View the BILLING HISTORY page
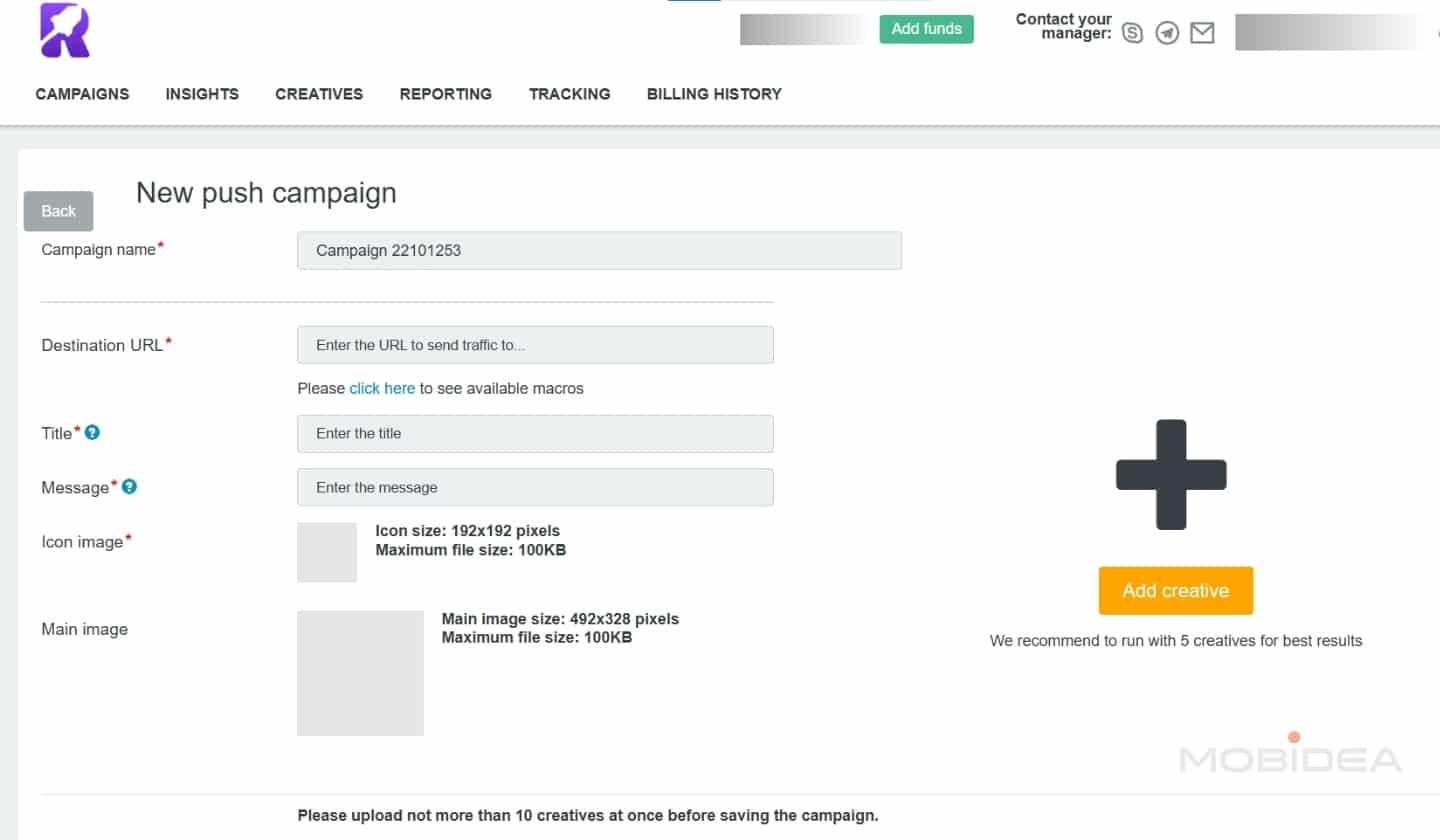Viewport: 1440px width, 840px height. pos(713,94)
